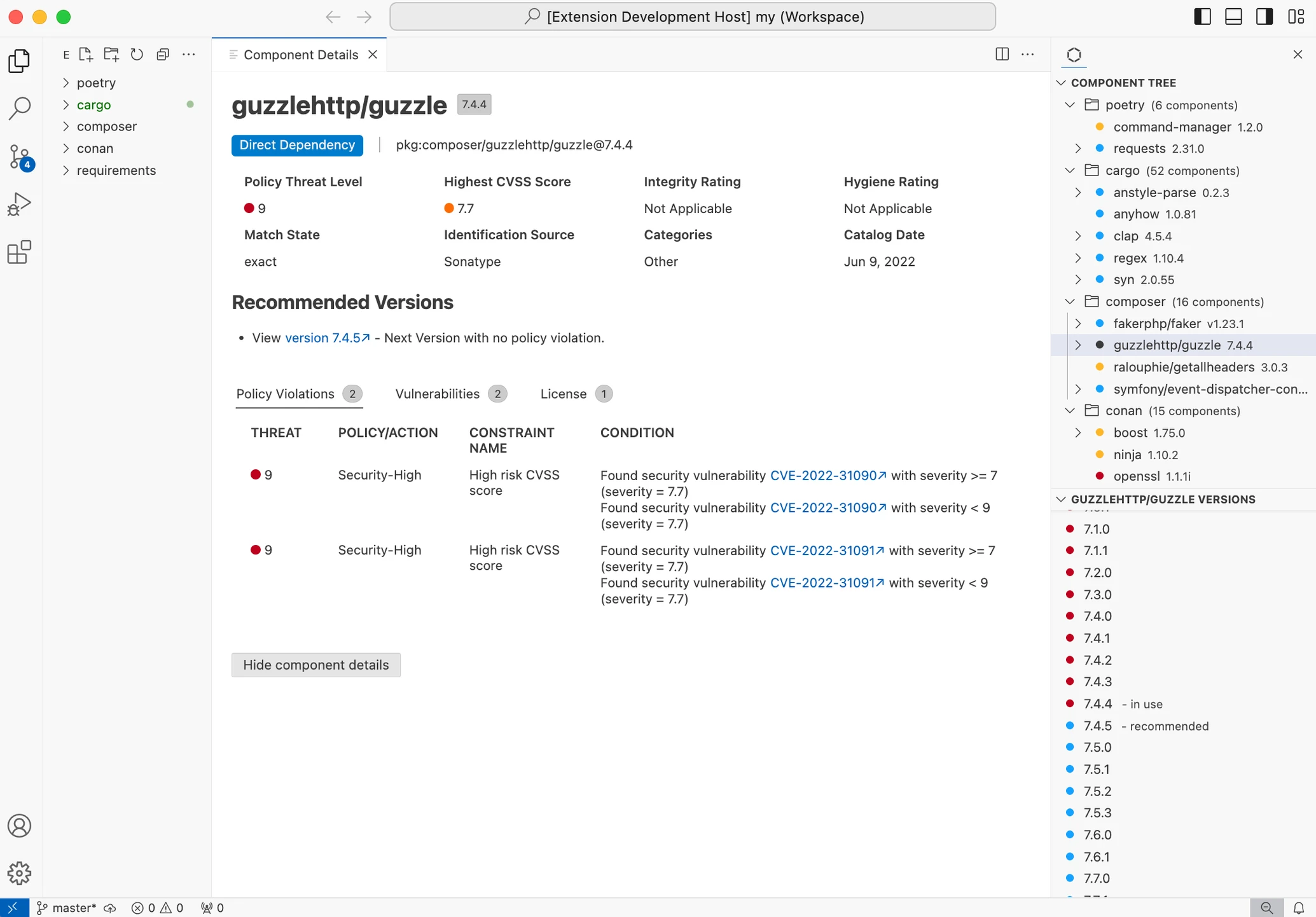
Task: Click the run and debug icon in sidebar
Action: click(x=21, y=205)
